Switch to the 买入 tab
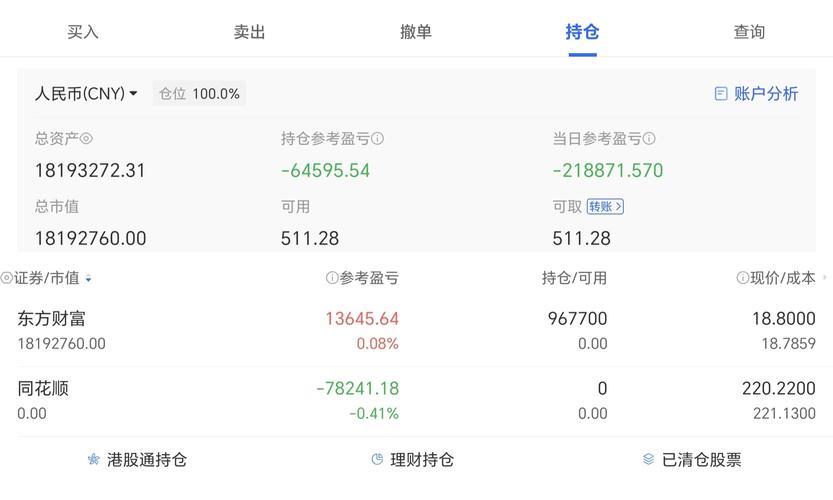 tap(83, 32)
